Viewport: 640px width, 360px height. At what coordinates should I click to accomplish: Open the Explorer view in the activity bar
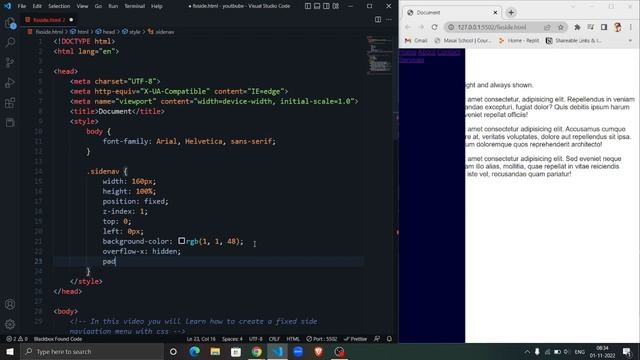pos(10,23)
